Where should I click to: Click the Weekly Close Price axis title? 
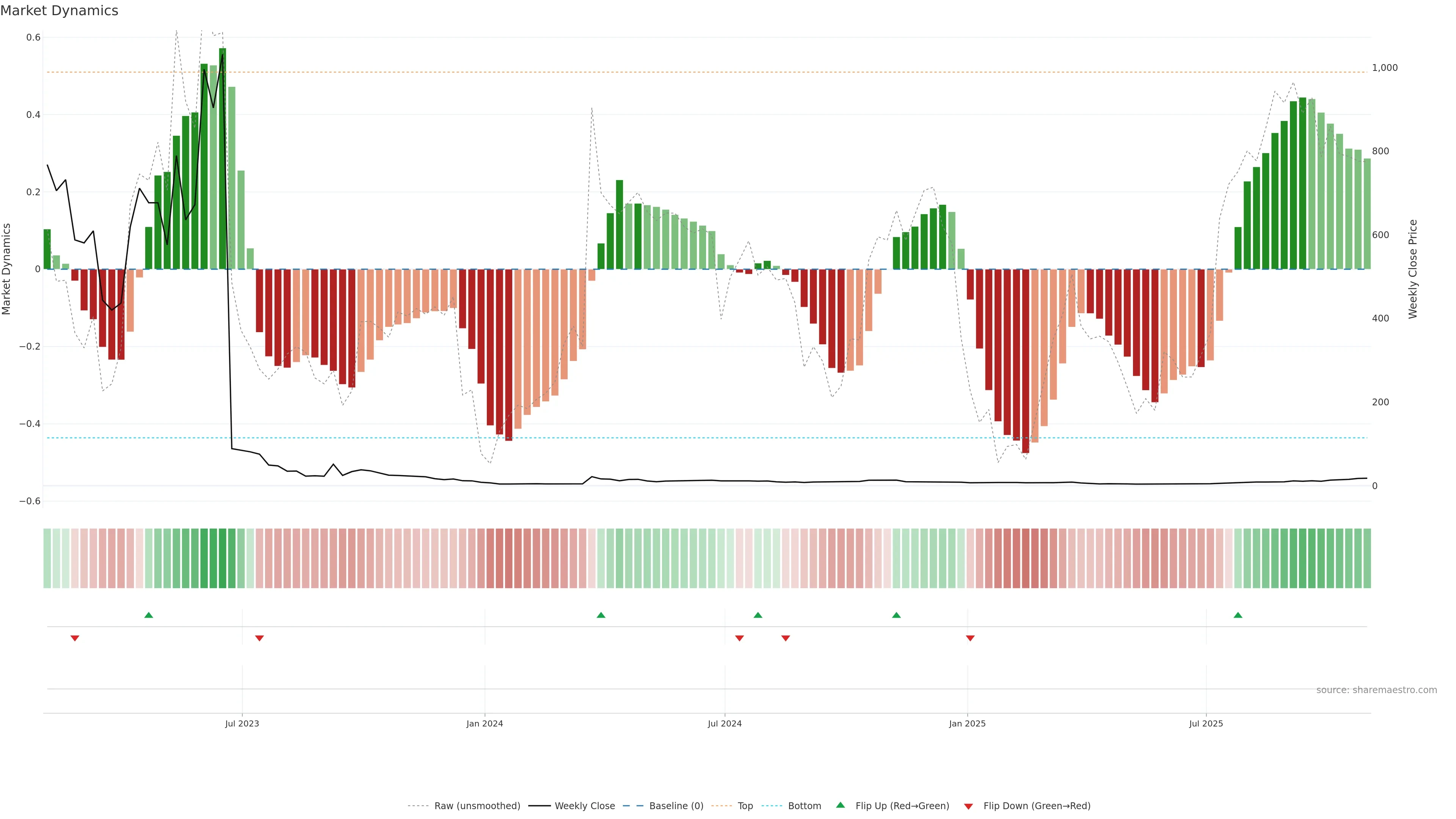[1412, 269]
